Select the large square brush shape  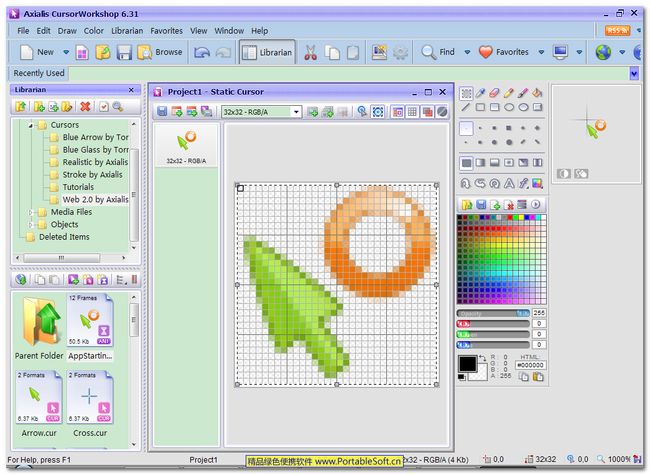click(509, 128)
